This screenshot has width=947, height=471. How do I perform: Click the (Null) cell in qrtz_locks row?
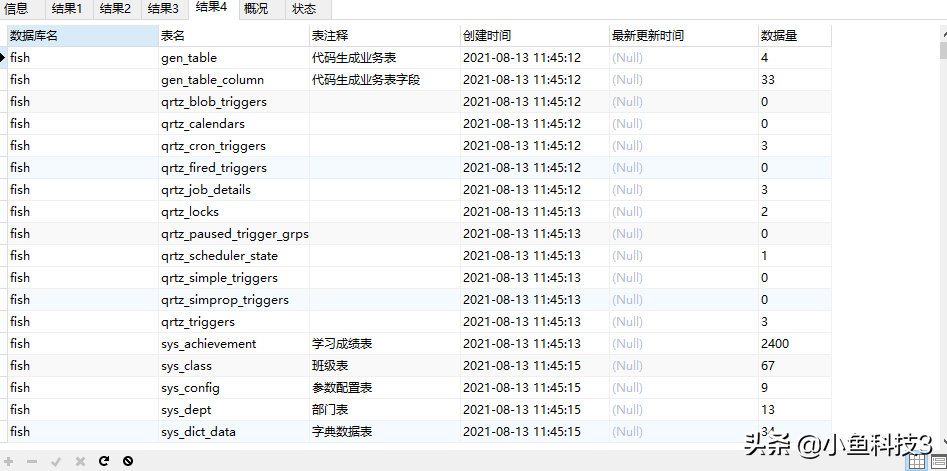click(684, 211)
